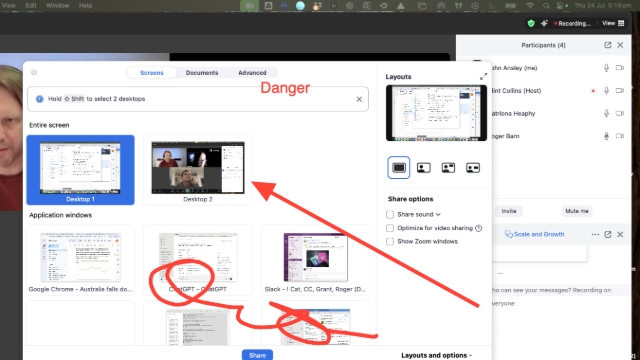This screenshot has width=640, height=360.
Task: Click video icon for John Ansley (me)
Action: tap(620, 68)
